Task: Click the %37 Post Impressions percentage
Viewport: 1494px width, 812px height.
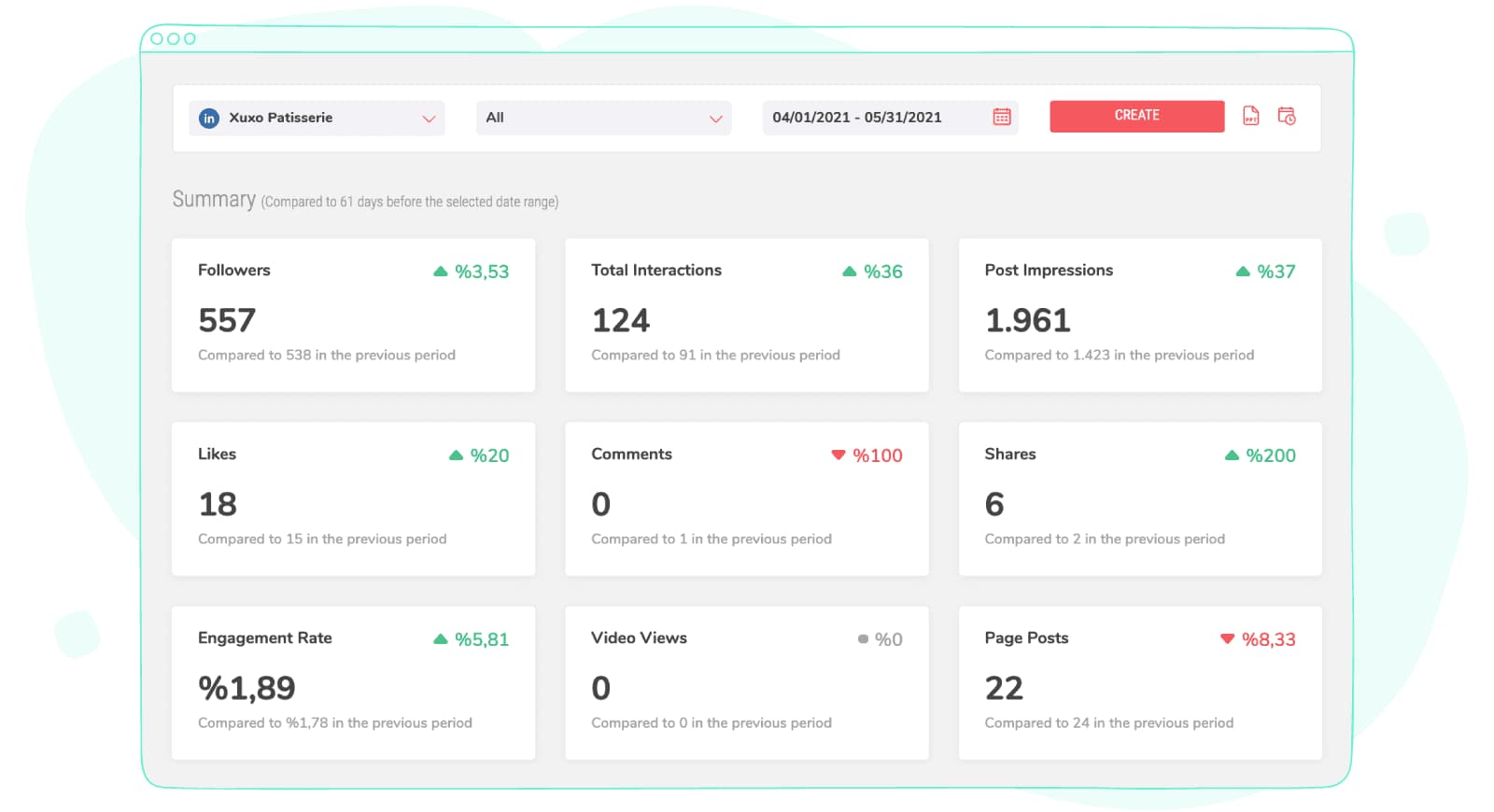Action: [1276, 272]
